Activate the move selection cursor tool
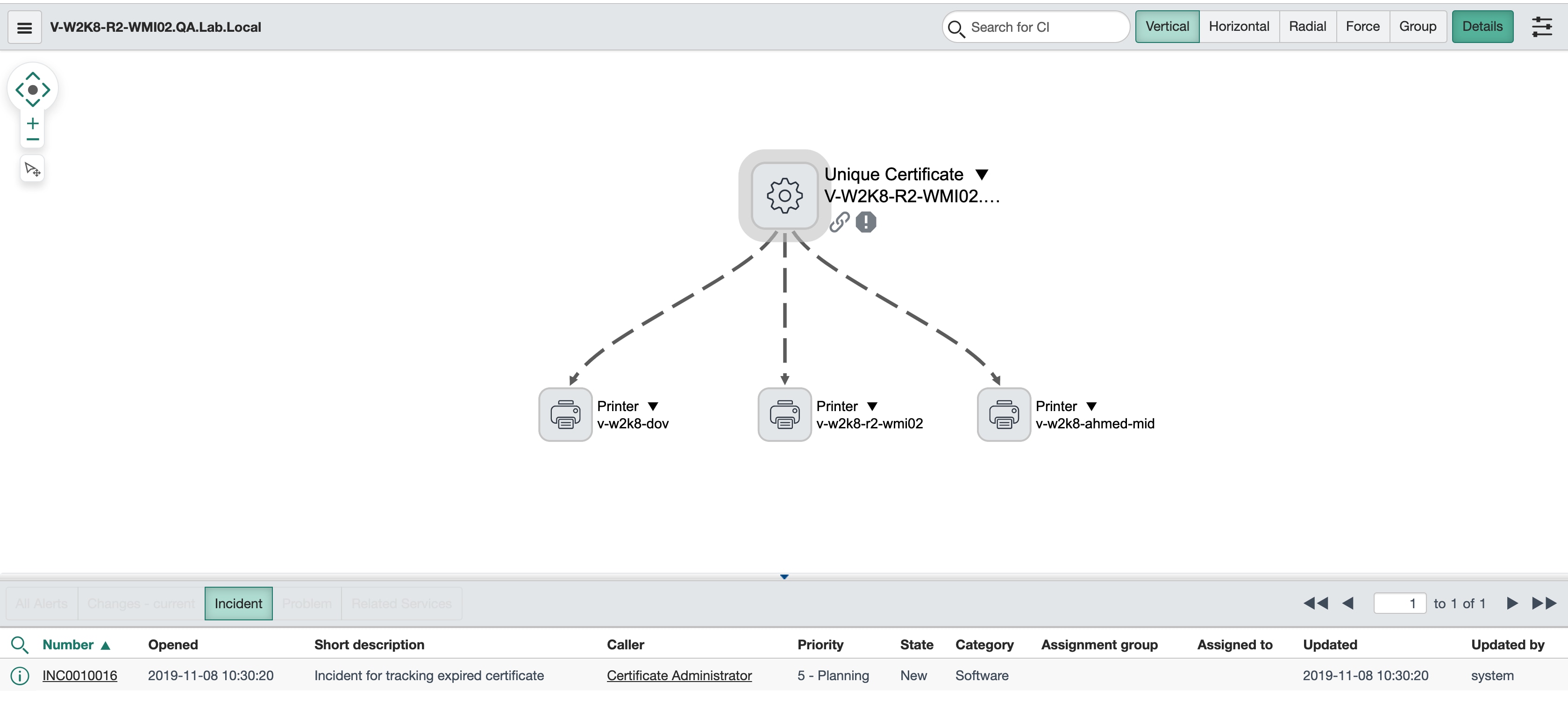This screenshot has width=1568, height=725. [x=32, y=168]
